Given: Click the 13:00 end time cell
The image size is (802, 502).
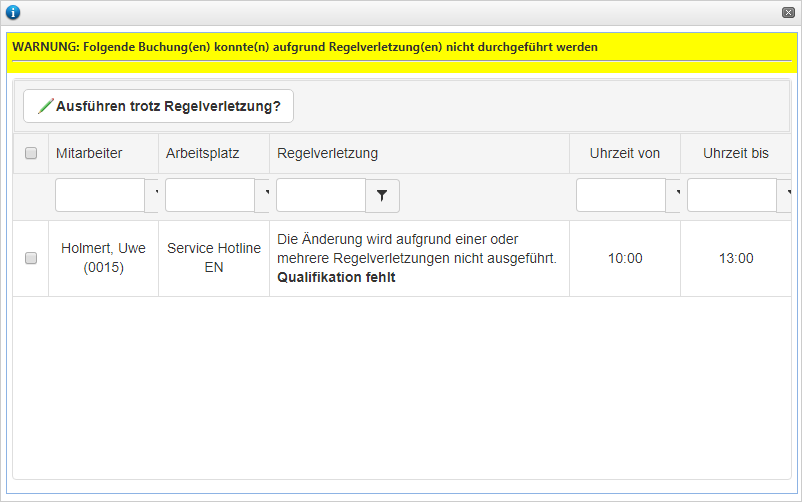Looking at the screenshot, I should [736, 258].
